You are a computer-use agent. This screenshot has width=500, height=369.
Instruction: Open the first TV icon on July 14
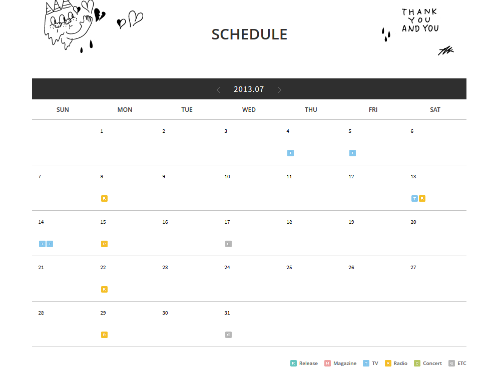tap(42, 244)
